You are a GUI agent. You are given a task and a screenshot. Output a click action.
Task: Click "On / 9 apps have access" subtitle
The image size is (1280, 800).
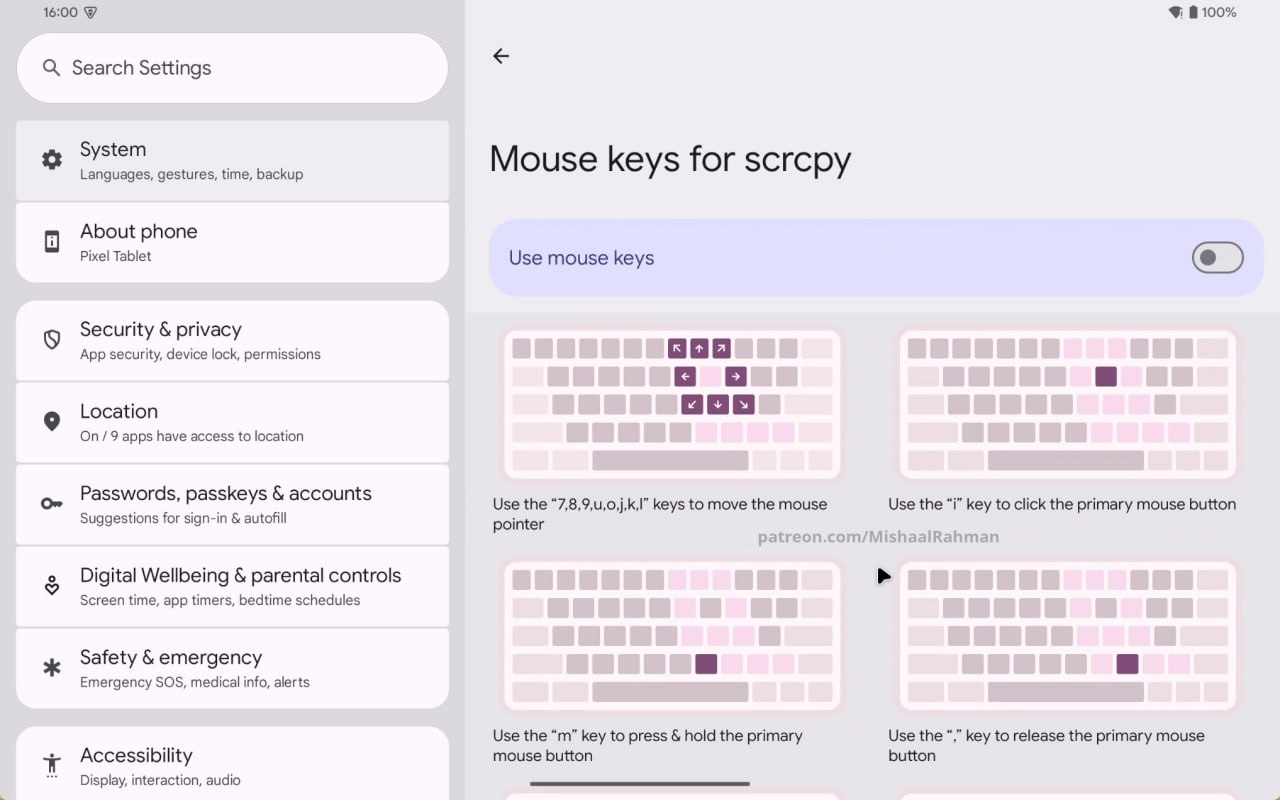tap(192, 436)
